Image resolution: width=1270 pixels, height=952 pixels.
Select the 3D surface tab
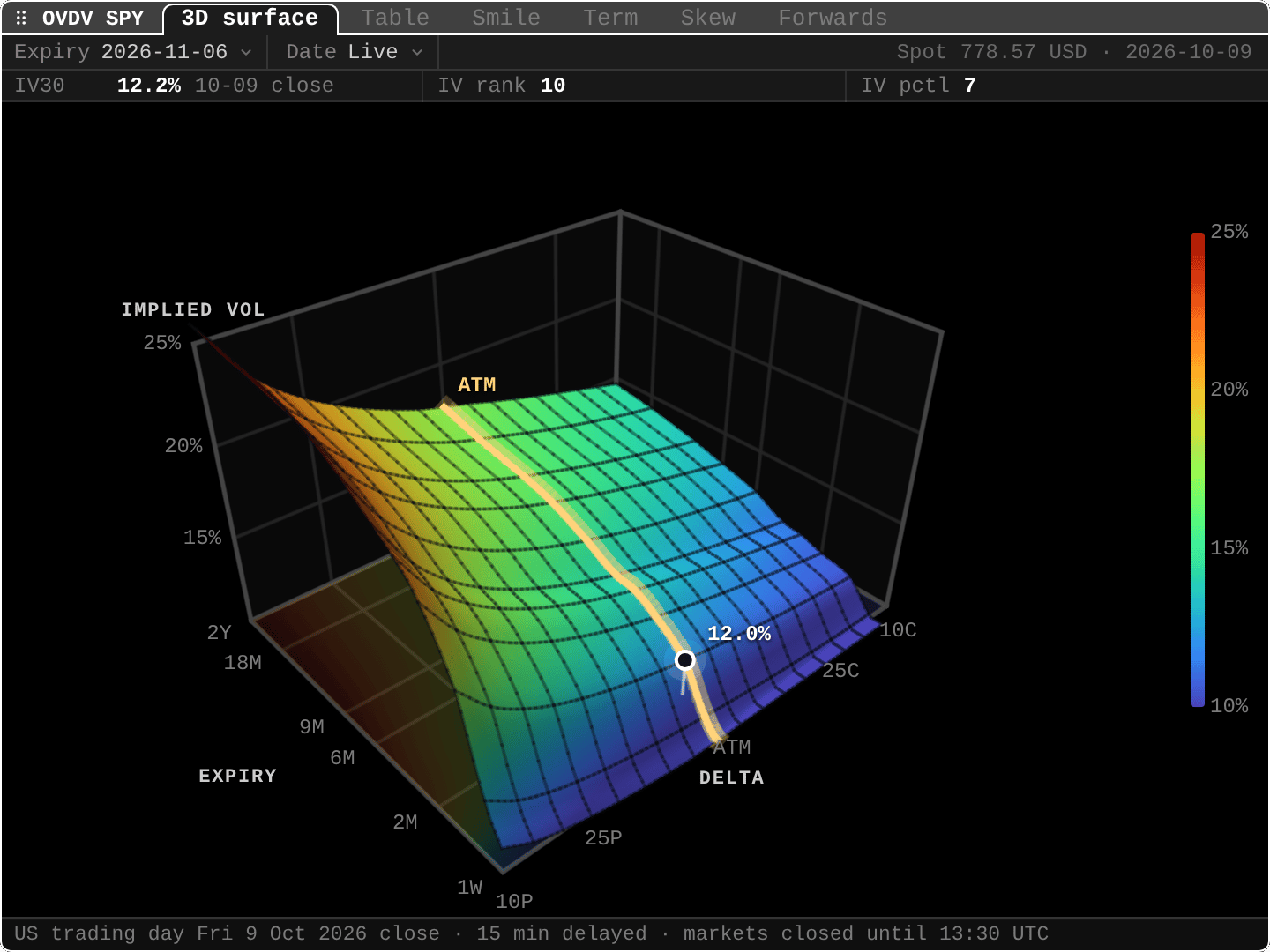(250, 19)
